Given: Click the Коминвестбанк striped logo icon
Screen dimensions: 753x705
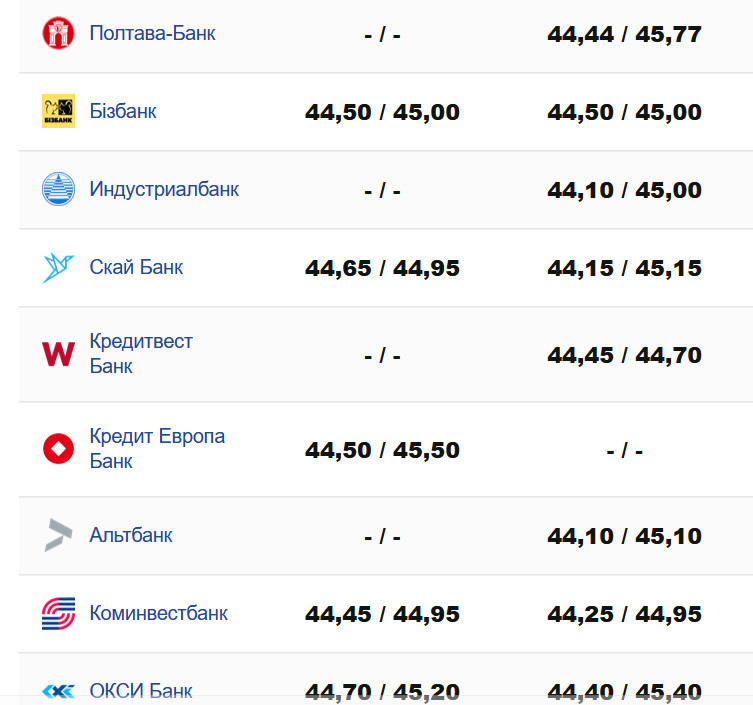Looking at the screenshot, I should (x=58, y=613).
